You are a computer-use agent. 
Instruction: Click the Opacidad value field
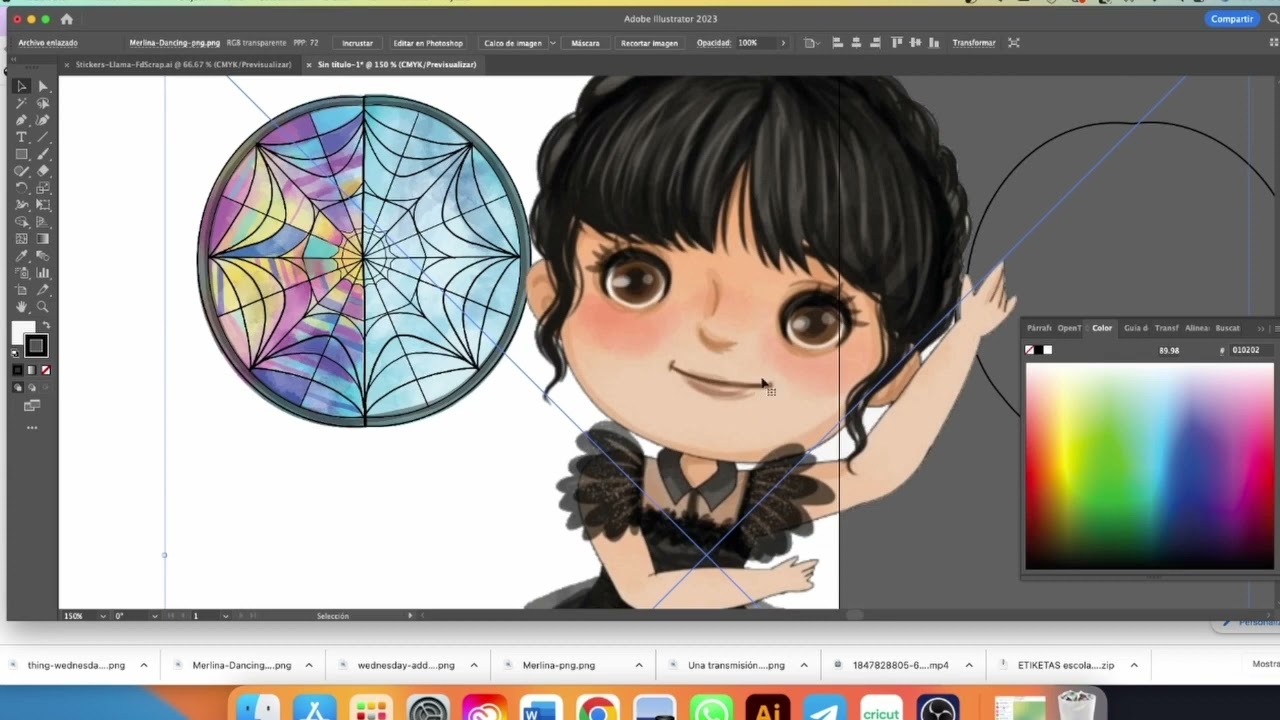(x=755, y=43)
